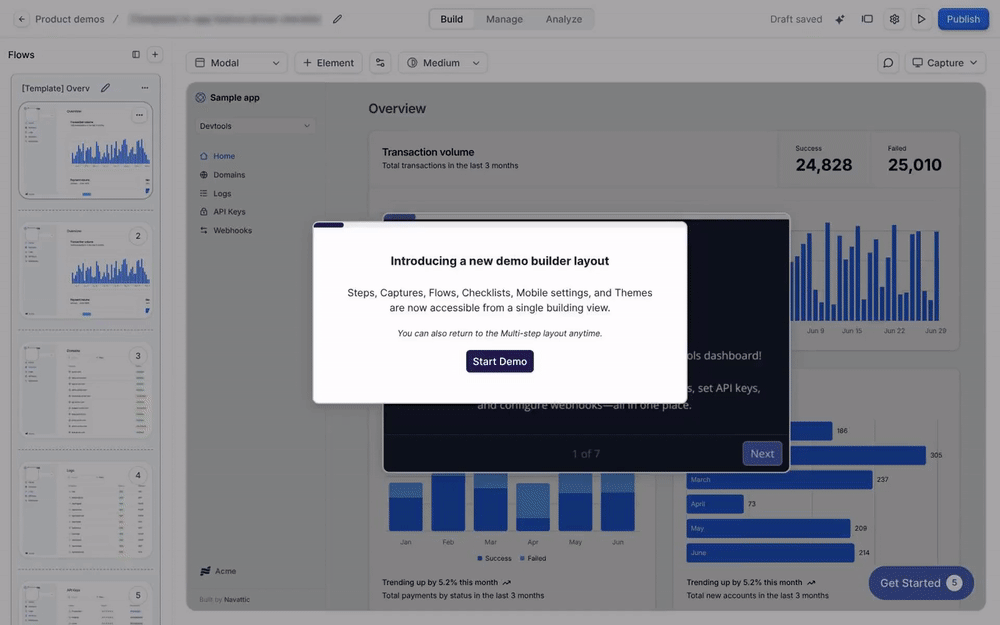
Task: Open the settings gear in top bar
Action: click(x=895, y=19)
